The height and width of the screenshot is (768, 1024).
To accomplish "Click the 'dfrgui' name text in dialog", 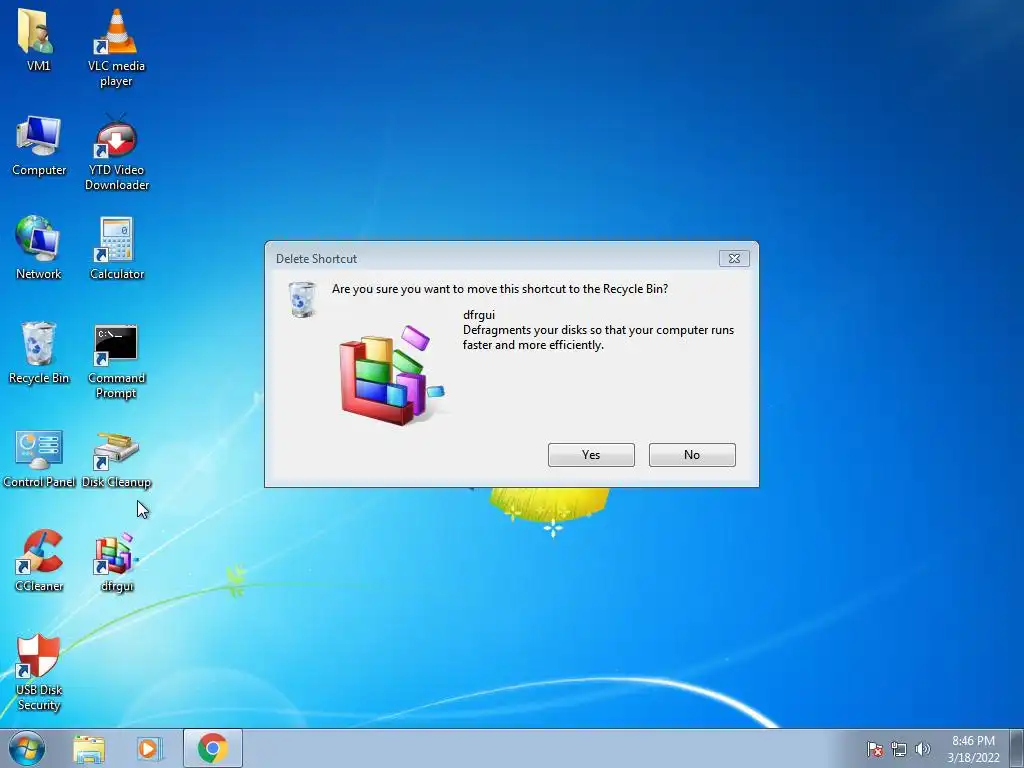I will tap(479, 315).
